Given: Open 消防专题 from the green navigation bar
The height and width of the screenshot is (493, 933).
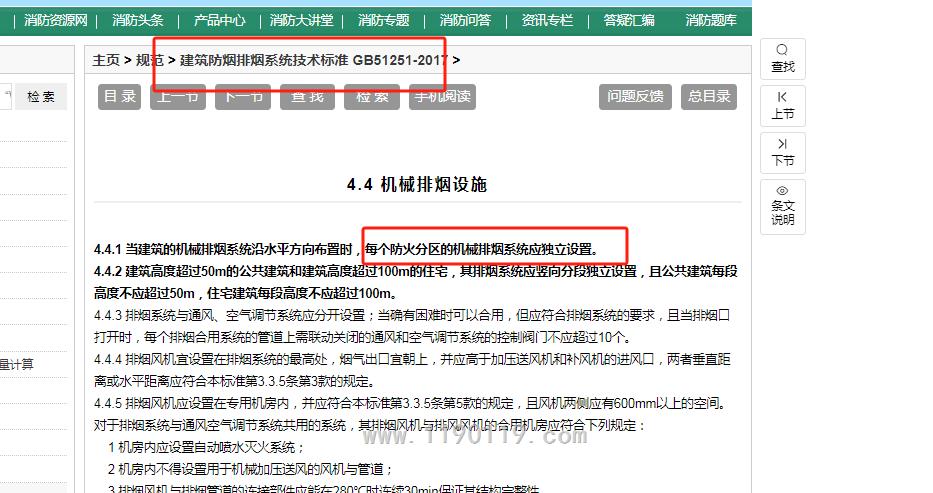Looking at the screenshot, I should [x=384, y=20].
